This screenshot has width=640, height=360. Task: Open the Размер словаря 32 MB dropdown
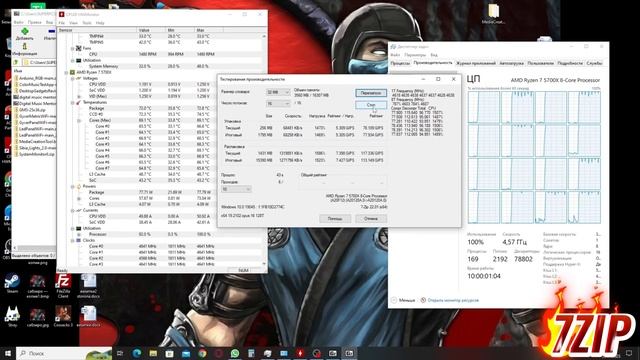coord(278,92)
